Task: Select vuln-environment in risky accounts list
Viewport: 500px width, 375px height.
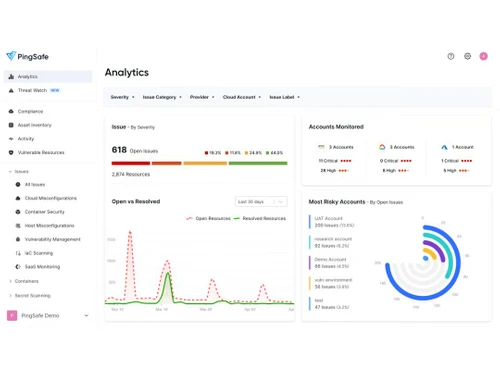Action: (331, 283)
